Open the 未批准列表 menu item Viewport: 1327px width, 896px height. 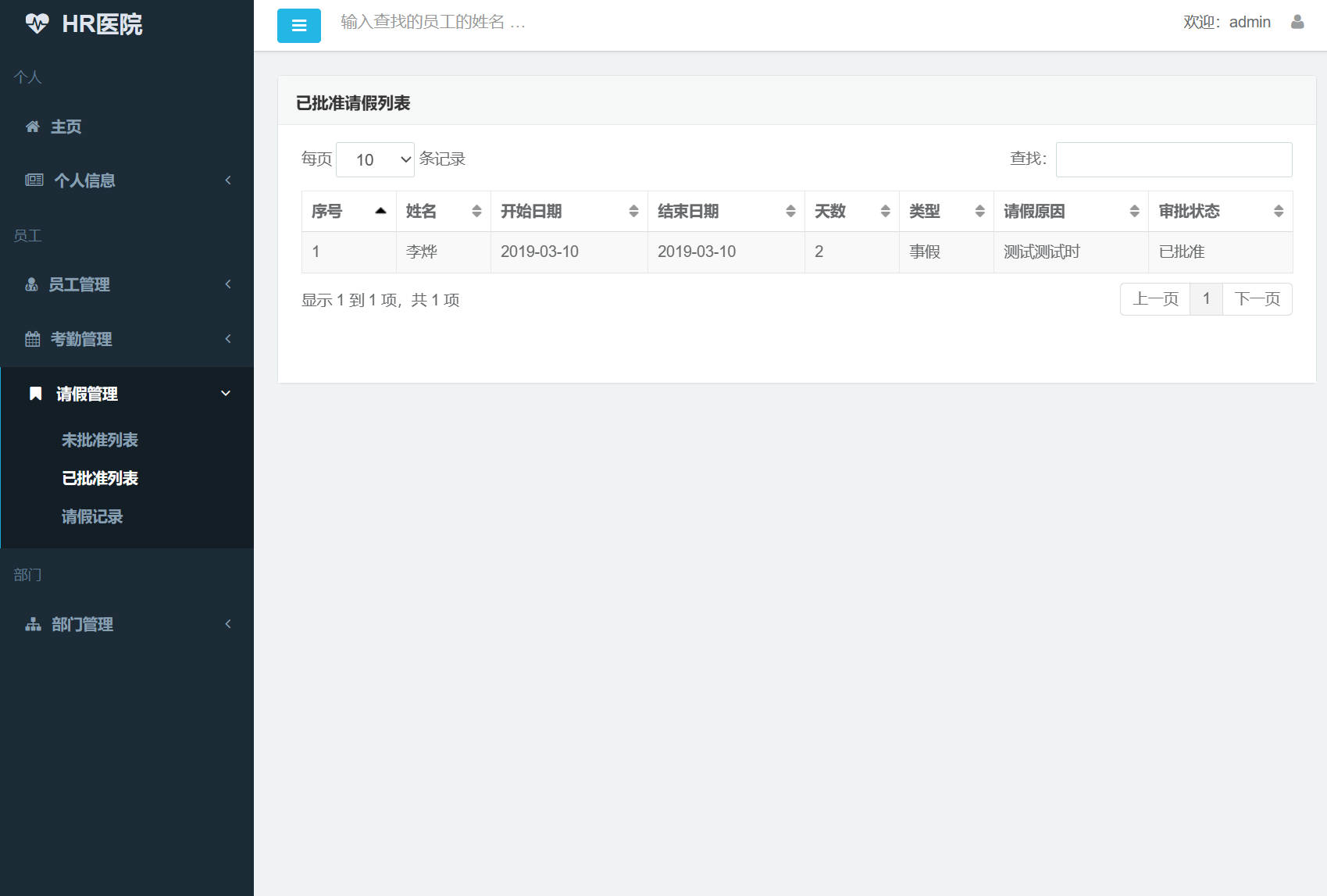point(100,440)
